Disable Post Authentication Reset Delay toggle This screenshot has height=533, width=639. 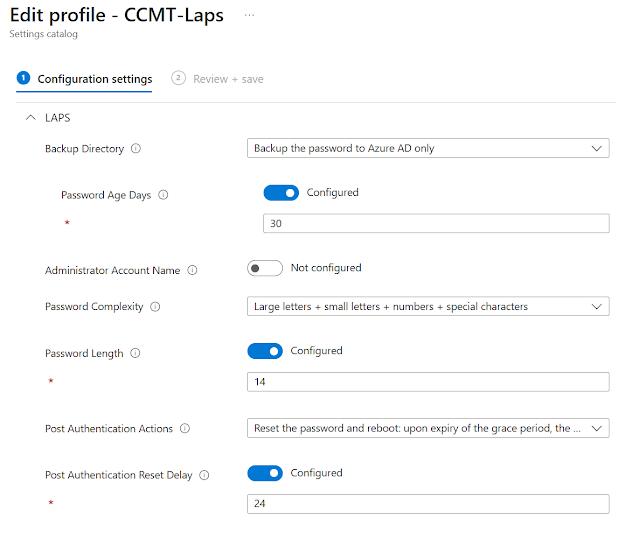pos(265,473)
